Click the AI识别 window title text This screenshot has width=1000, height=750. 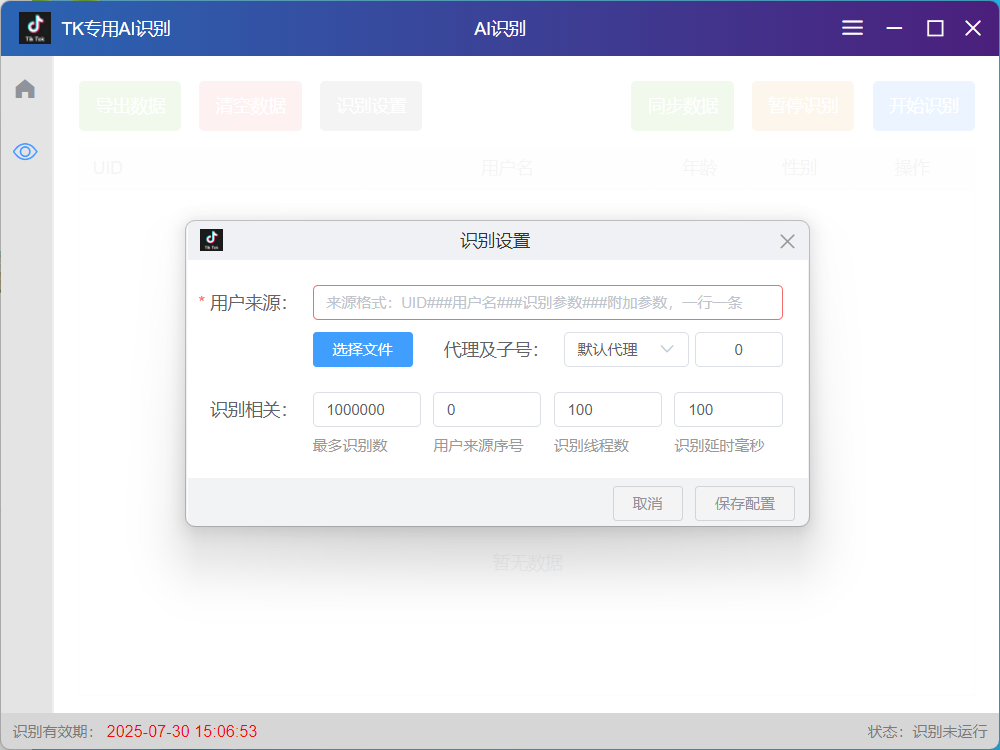click(x=499, y=29)
